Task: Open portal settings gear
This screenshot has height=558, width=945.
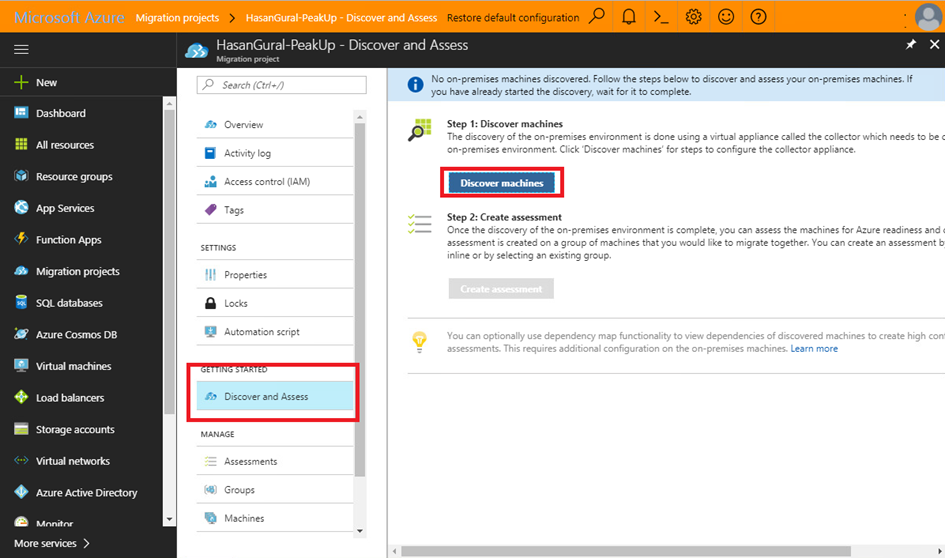Action: (x=694, y=16)
